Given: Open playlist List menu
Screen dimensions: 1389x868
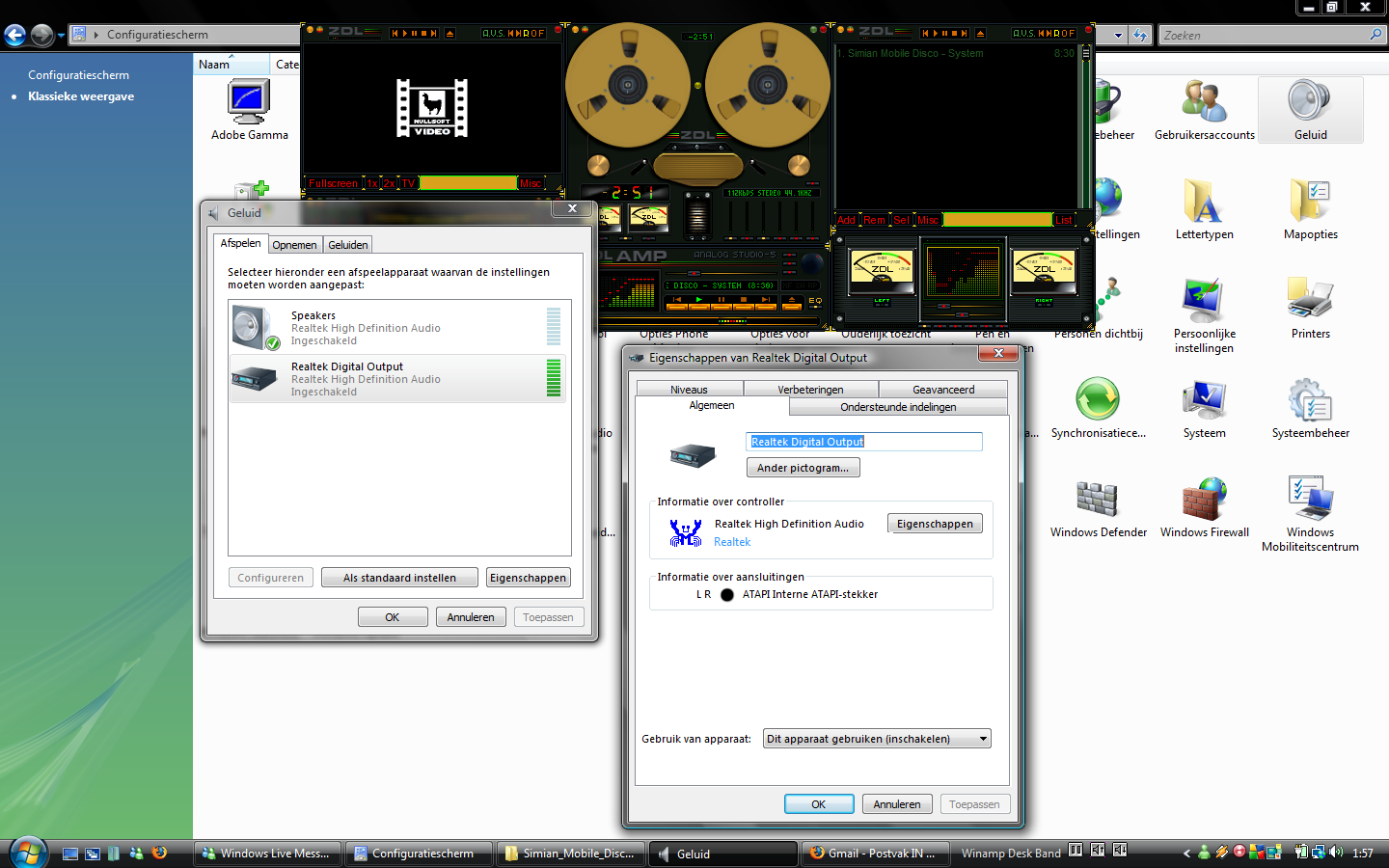Looking at the screenshot, I should click(1064, 220).
